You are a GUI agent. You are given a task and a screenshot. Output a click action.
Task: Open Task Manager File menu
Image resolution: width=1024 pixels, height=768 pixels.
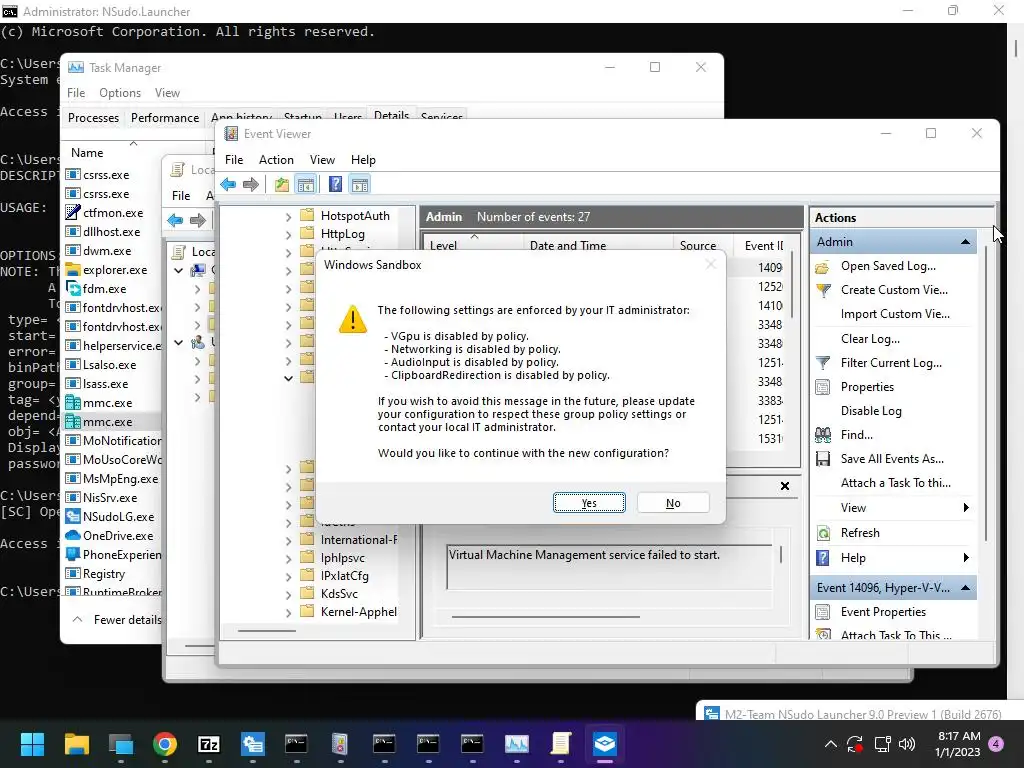tap(76, 93)
